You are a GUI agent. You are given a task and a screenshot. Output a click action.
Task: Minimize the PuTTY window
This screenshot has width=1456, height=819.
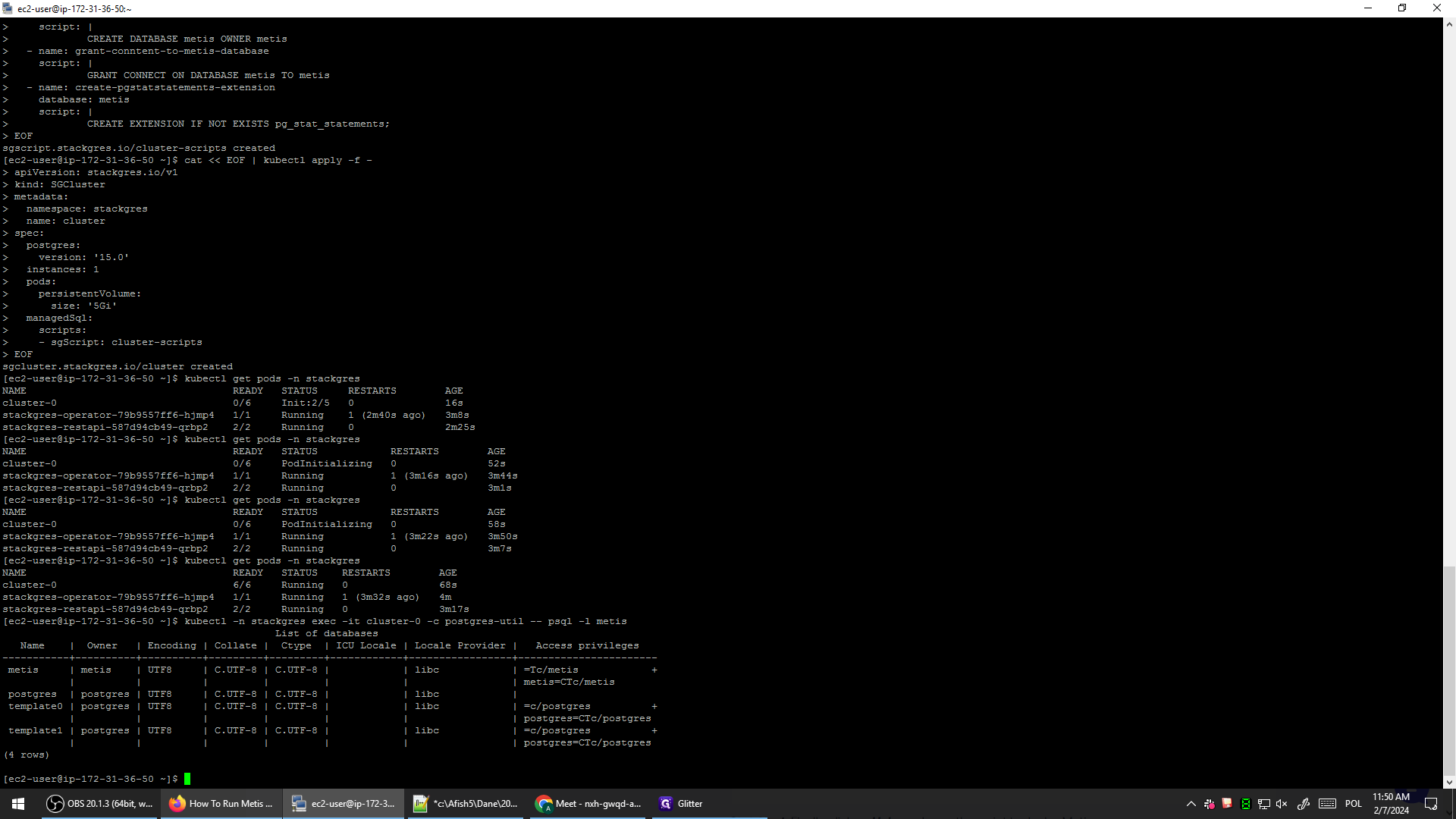[x=1368, y=8]
